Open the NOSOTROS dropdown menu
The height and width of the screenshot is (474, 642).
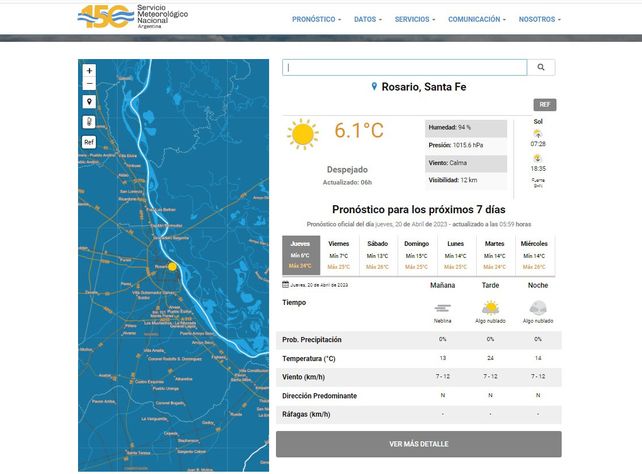point(540,19)
